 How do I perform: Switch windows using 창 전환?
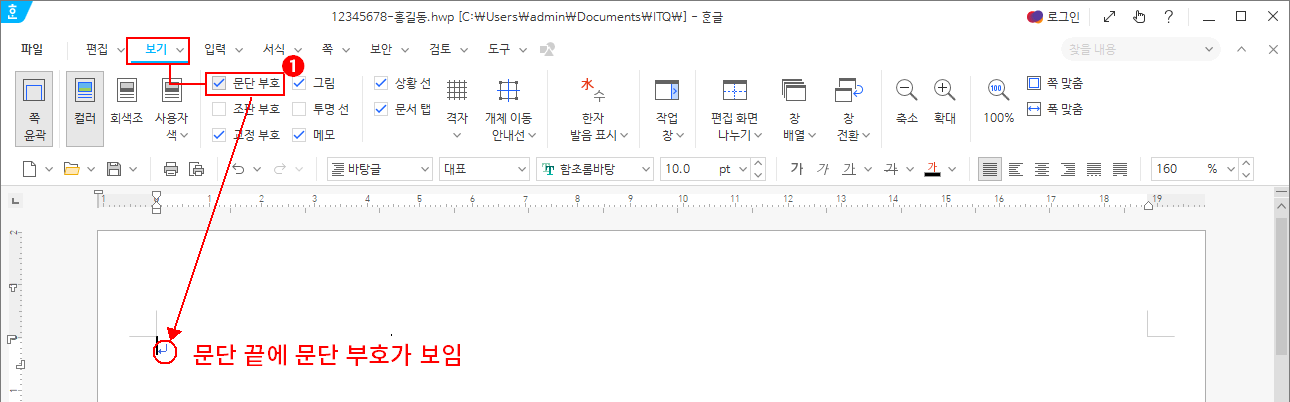(x=849, y=108)
